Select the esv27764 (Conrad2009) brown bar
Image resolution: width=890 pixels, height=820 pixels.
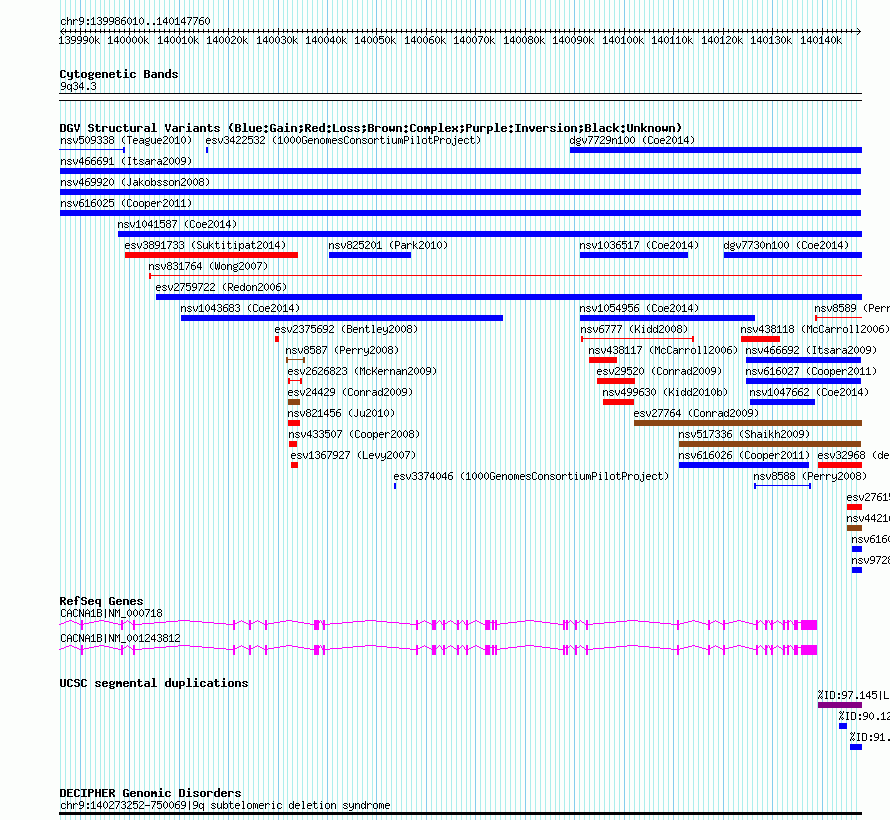click(748, 423)
